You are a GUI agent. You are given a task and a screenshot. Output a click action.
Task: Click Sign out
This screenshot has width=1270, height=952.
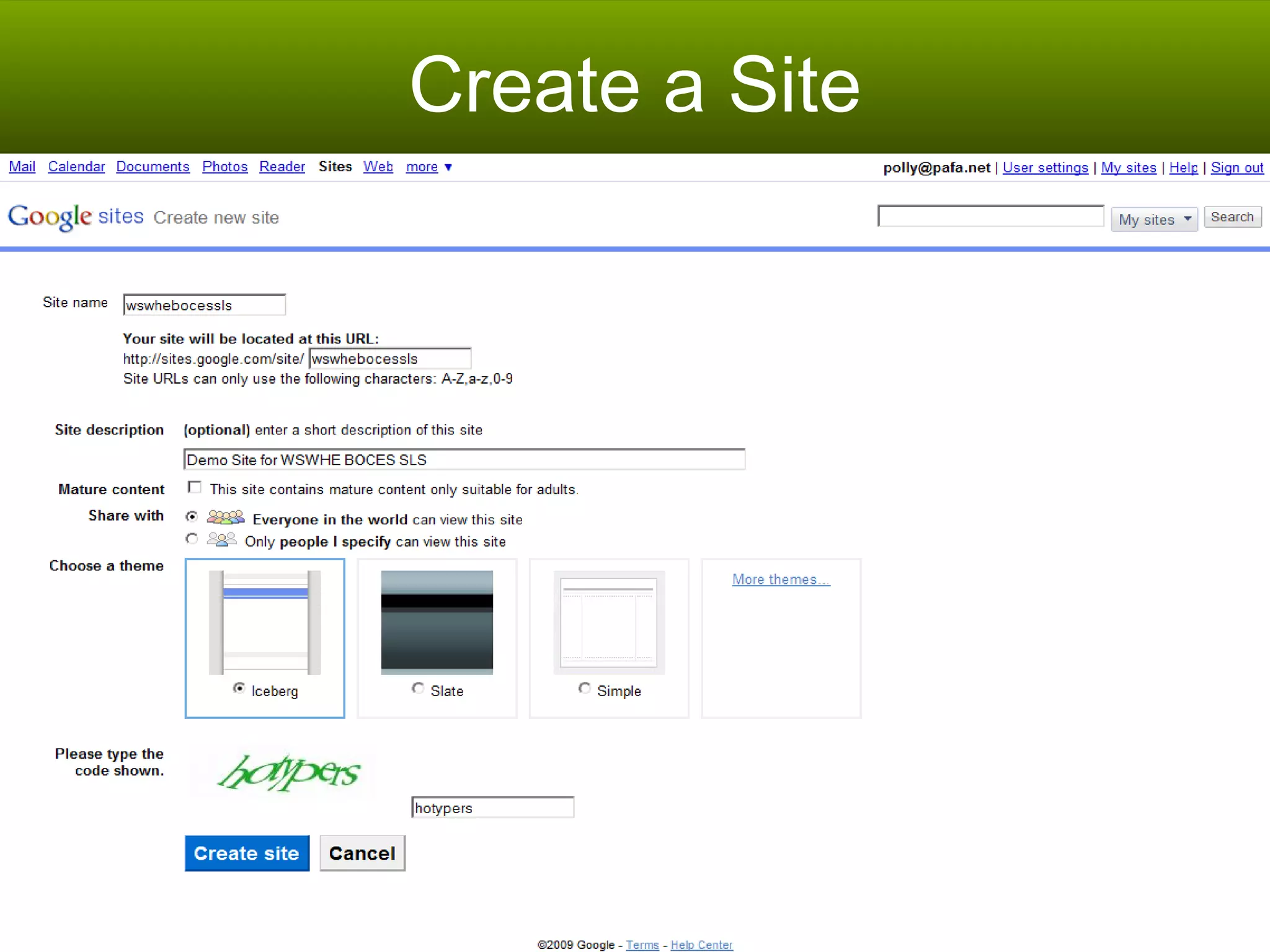click(1237, 168)
